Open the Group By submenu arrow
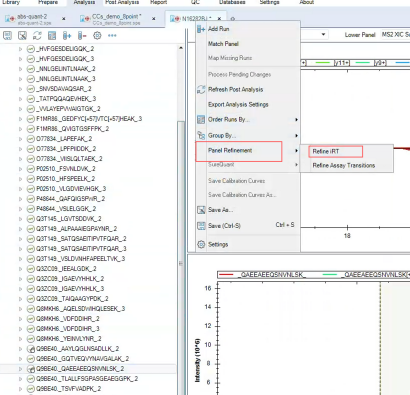This screenshot has height=395, width=410. [x=296, y=135]
